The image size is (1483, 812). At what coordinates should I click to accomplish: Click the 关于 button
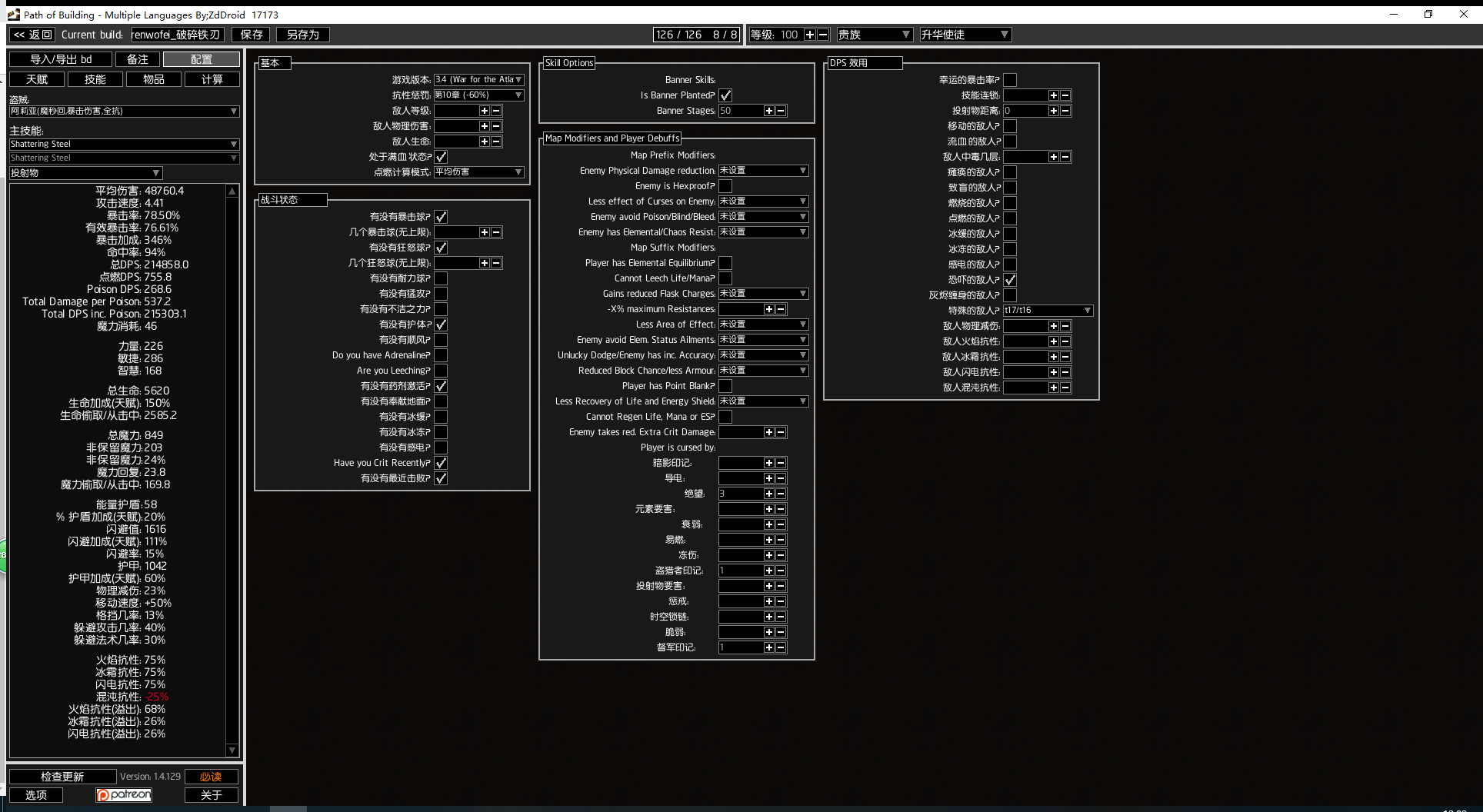point(211,795)
